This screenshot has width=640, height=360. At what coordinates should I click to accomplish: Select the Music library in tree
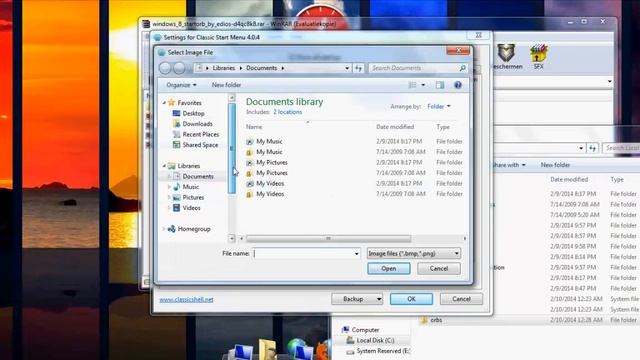pos(190,187)
